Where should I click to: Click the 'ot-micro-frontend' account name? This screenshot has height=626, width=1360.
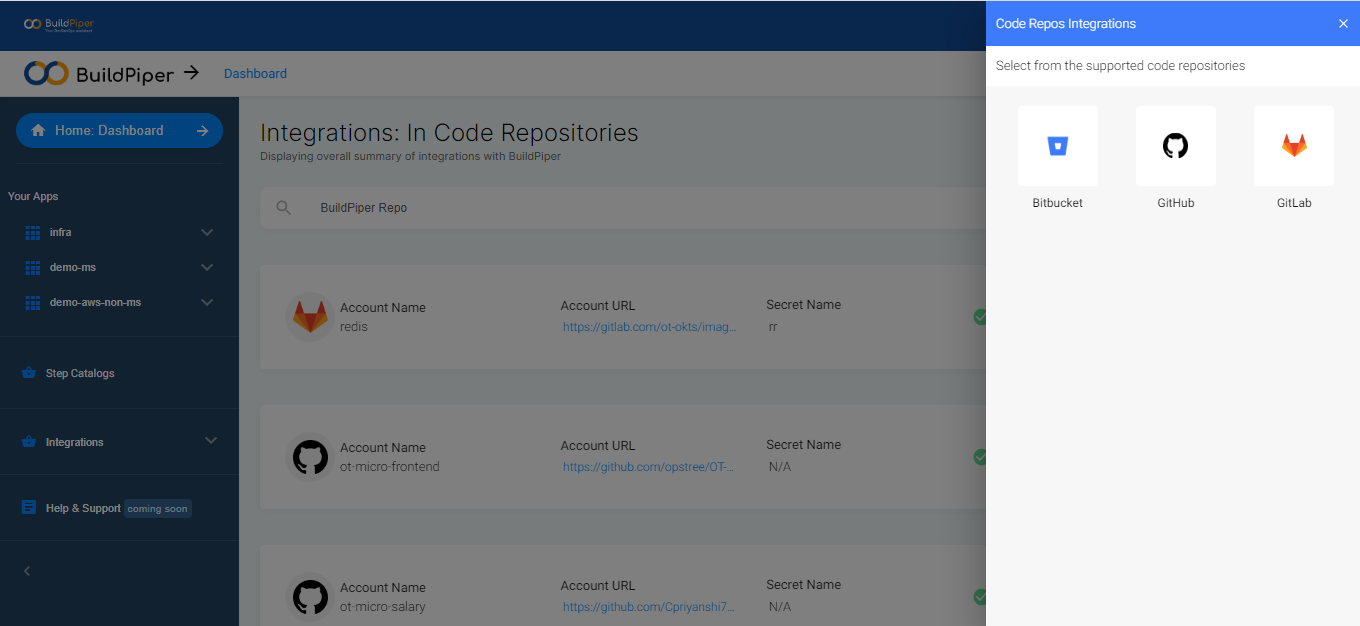[x=390, y=467]
